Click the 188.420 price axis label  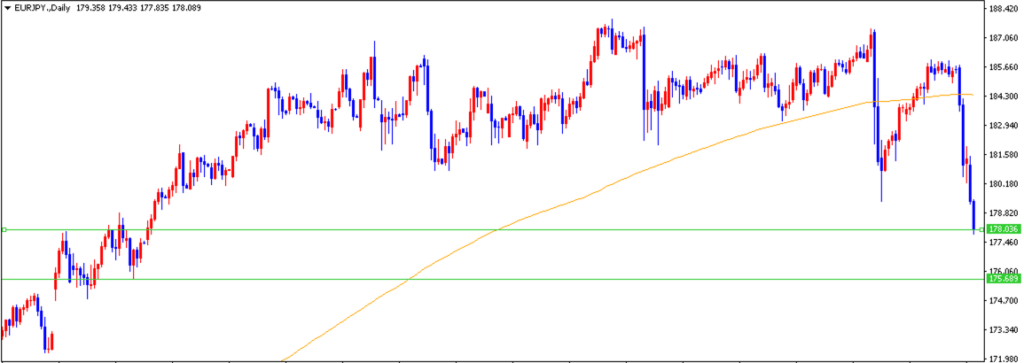tap(1004, 9)
